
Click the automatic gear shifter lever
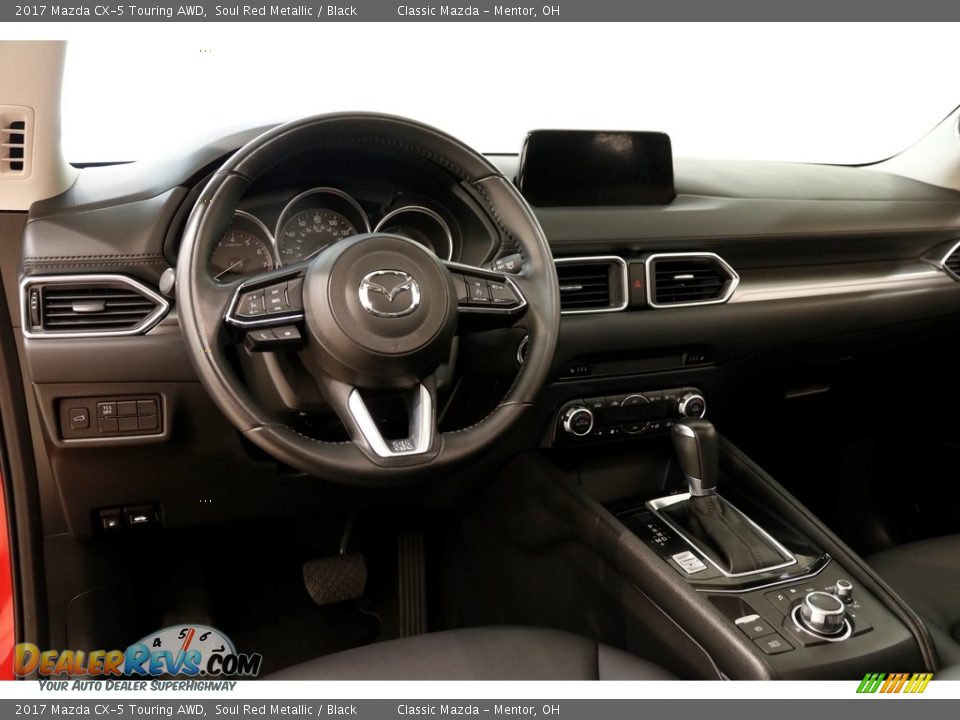(696, 456)
